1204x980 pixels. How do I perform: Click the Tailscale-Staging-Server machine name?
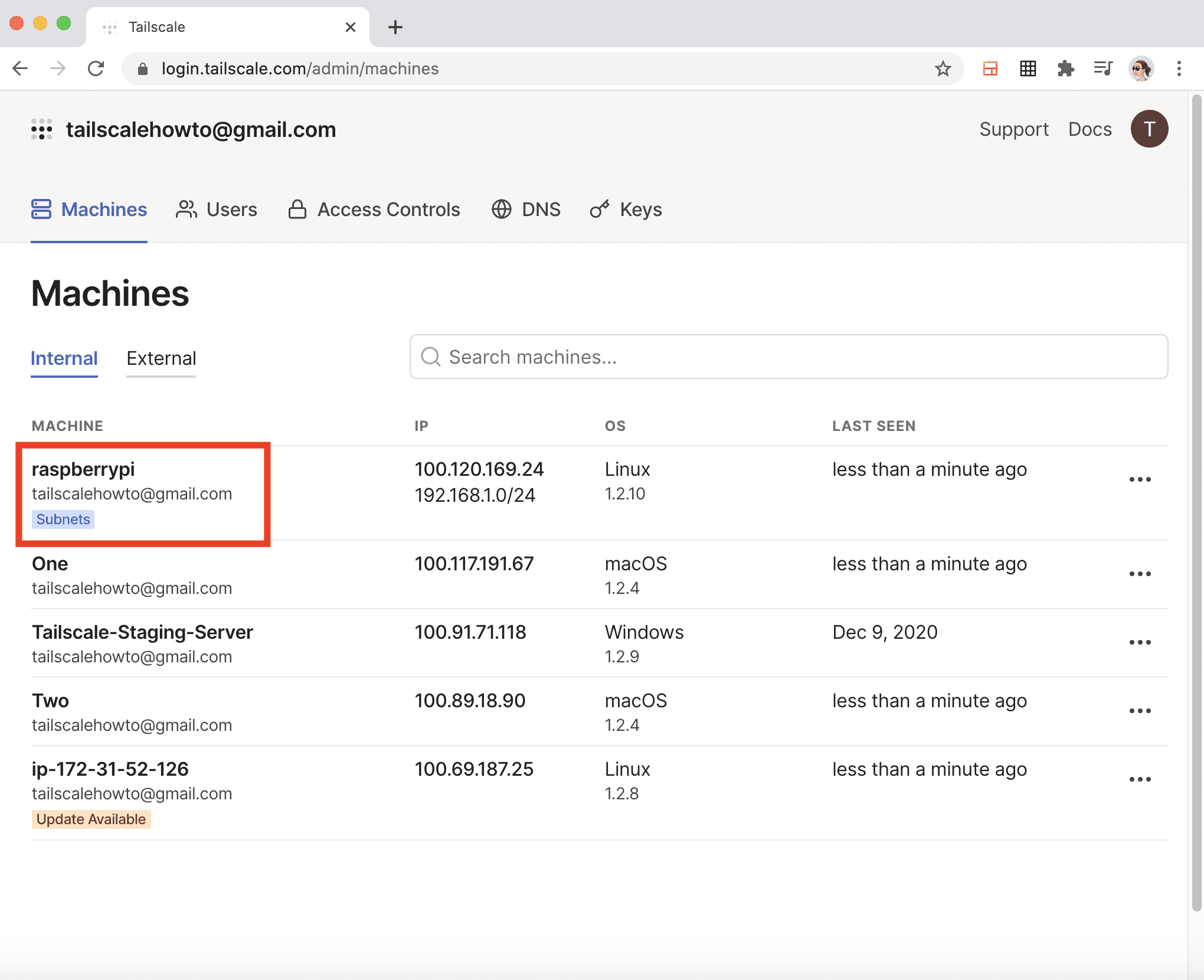(142, 632)
